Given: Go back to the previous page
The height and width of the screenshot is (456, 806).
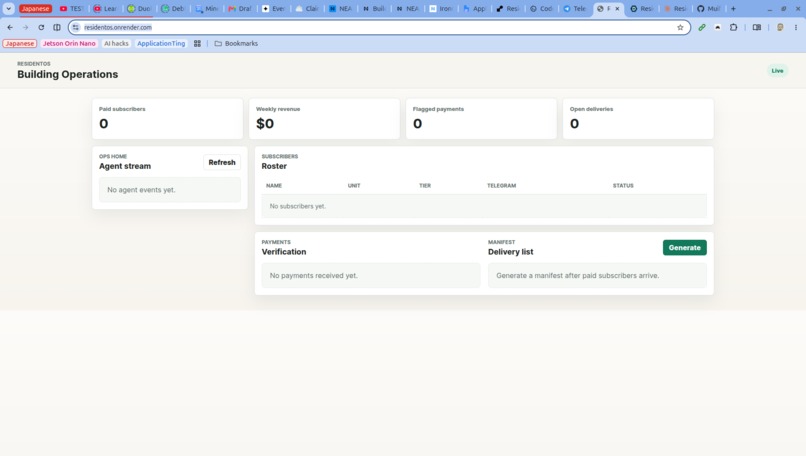Looking at the screenshot, I should click(x=10, y=27).
